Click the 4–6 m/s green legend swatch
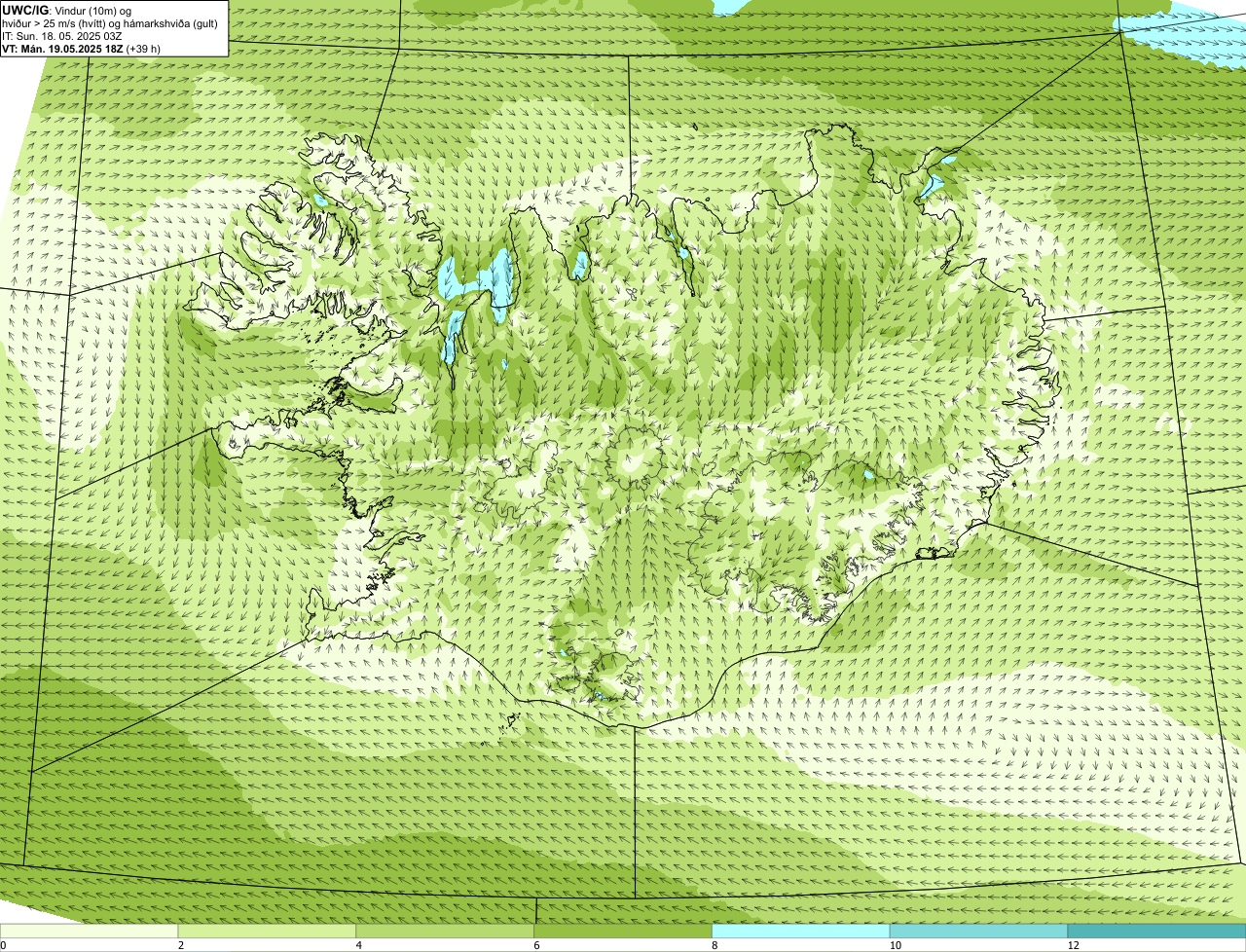The width and height of the screenshot is (1246, 952). tap(445, 931)
